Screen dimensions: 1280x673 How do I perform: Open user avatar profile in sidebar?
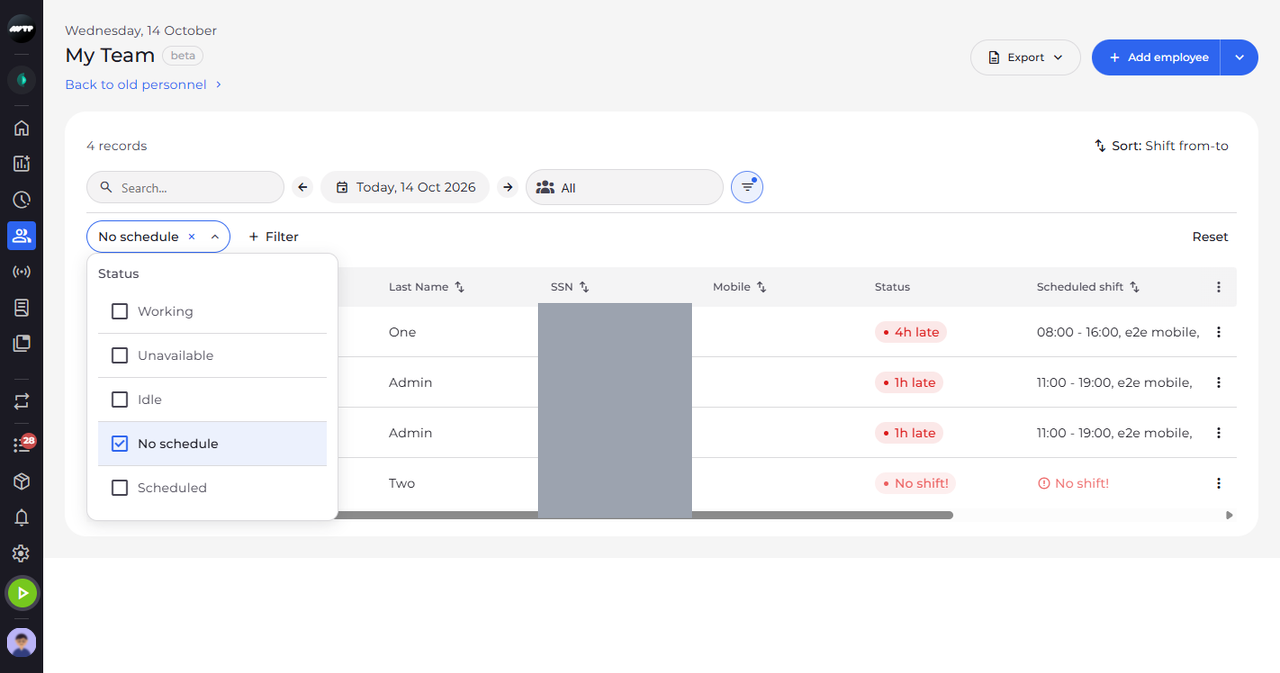click(x=22, y=642)
